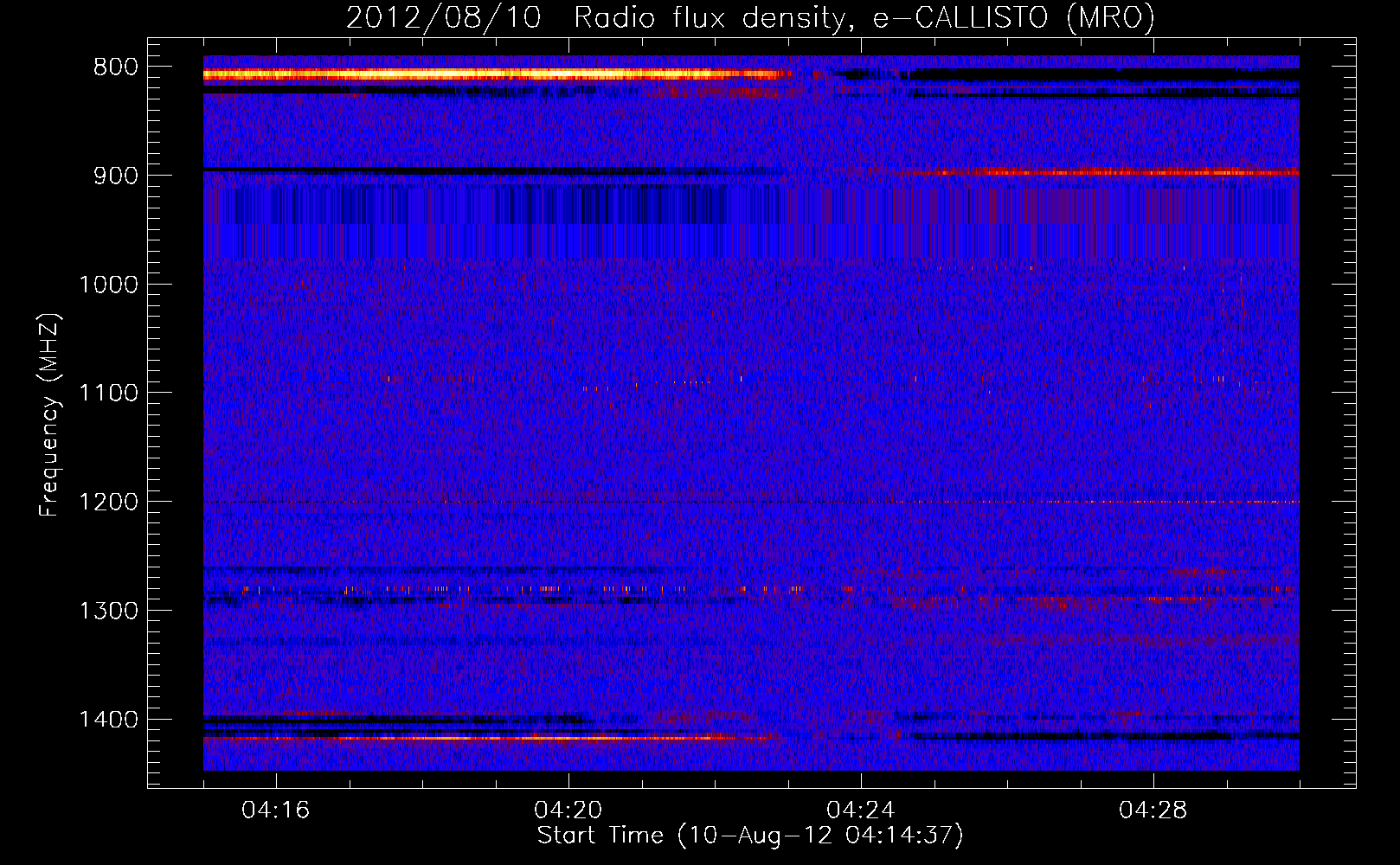Screen dimensions: 1400x865
Task: Click the 'Frequency (MHZ)' axis label
Action: (49, 415)
